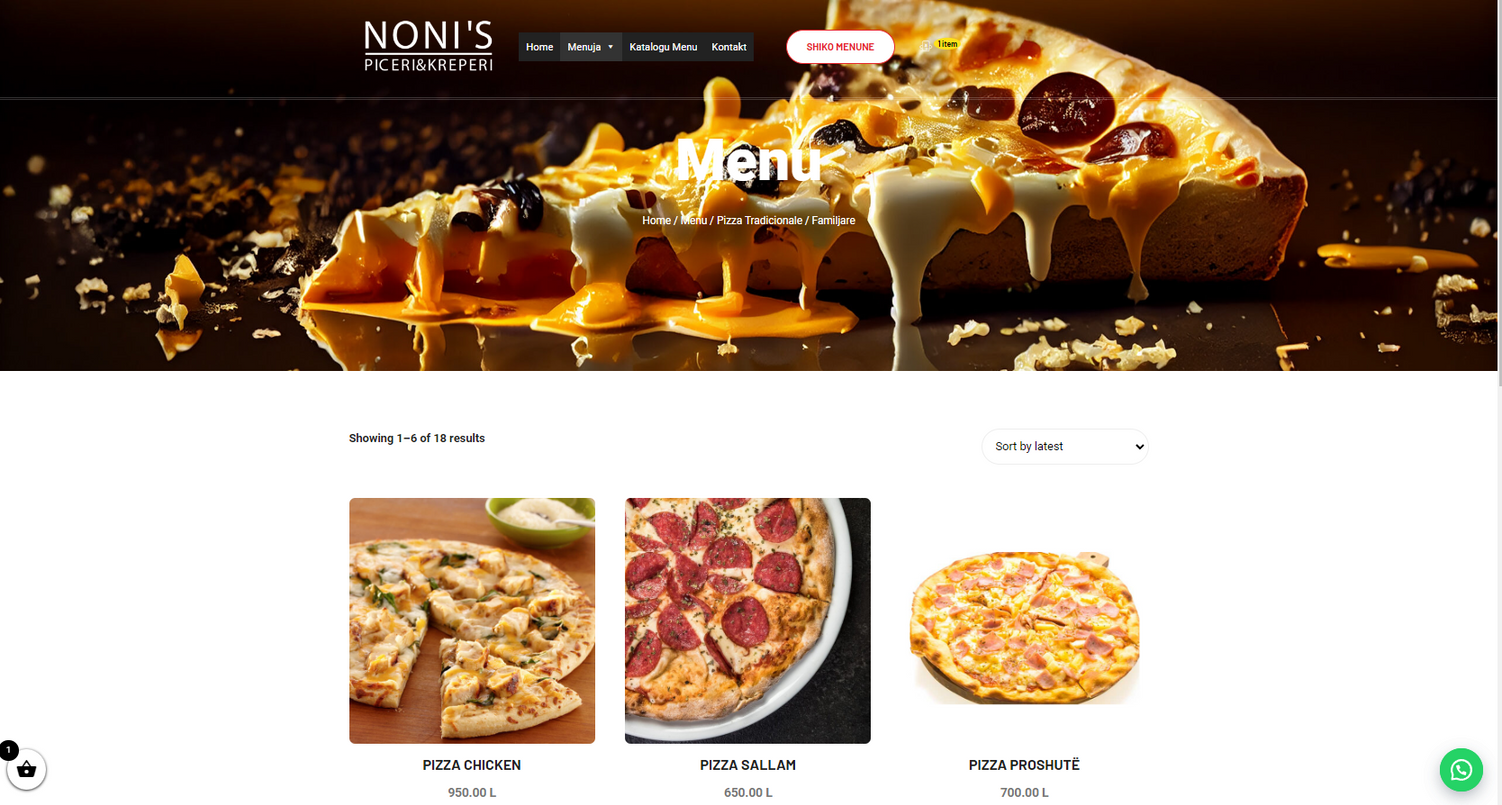Click the basket counter badge showing 1

click(9, 749)
